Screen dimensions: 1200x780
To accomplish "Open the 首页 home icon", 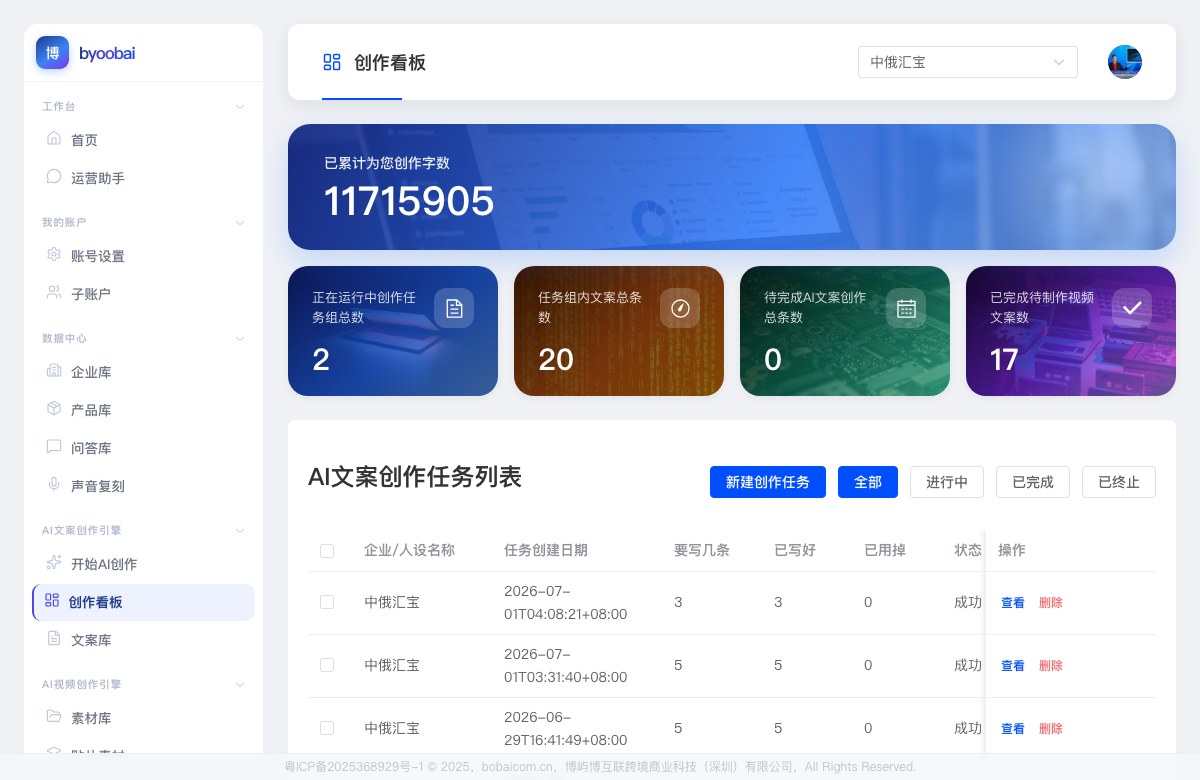I will 54,139.
